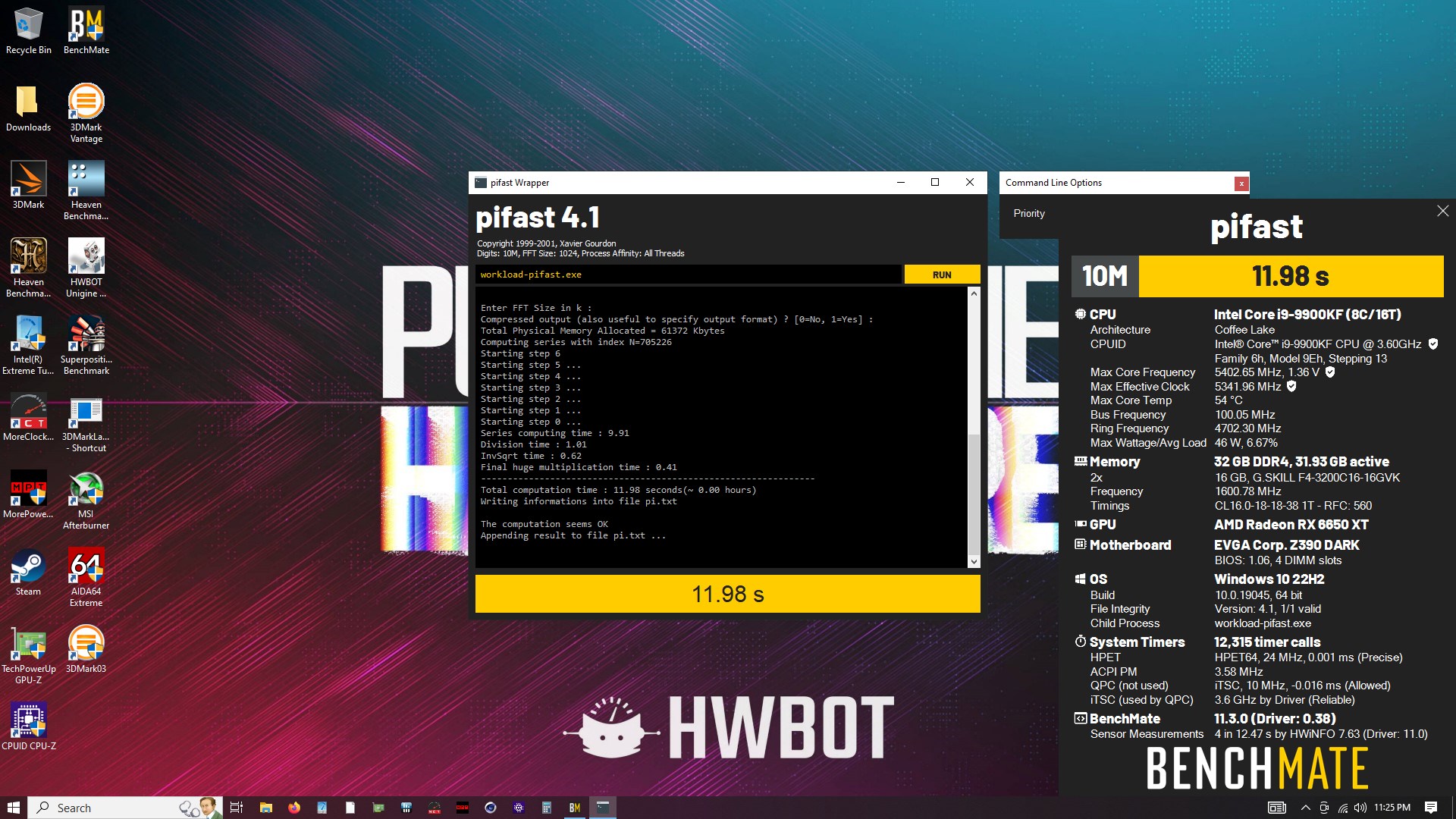Click the CPU section heading
Viewport: 1456px width, 819px height.
pyautogui.click(x=1103, y=315)
